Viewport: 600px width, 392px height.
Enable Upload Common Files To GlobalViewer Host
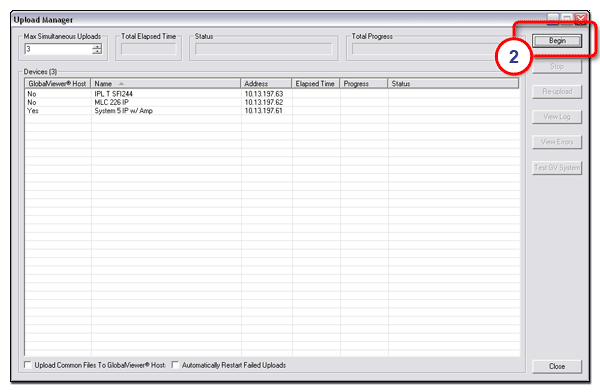pos(28,365)
